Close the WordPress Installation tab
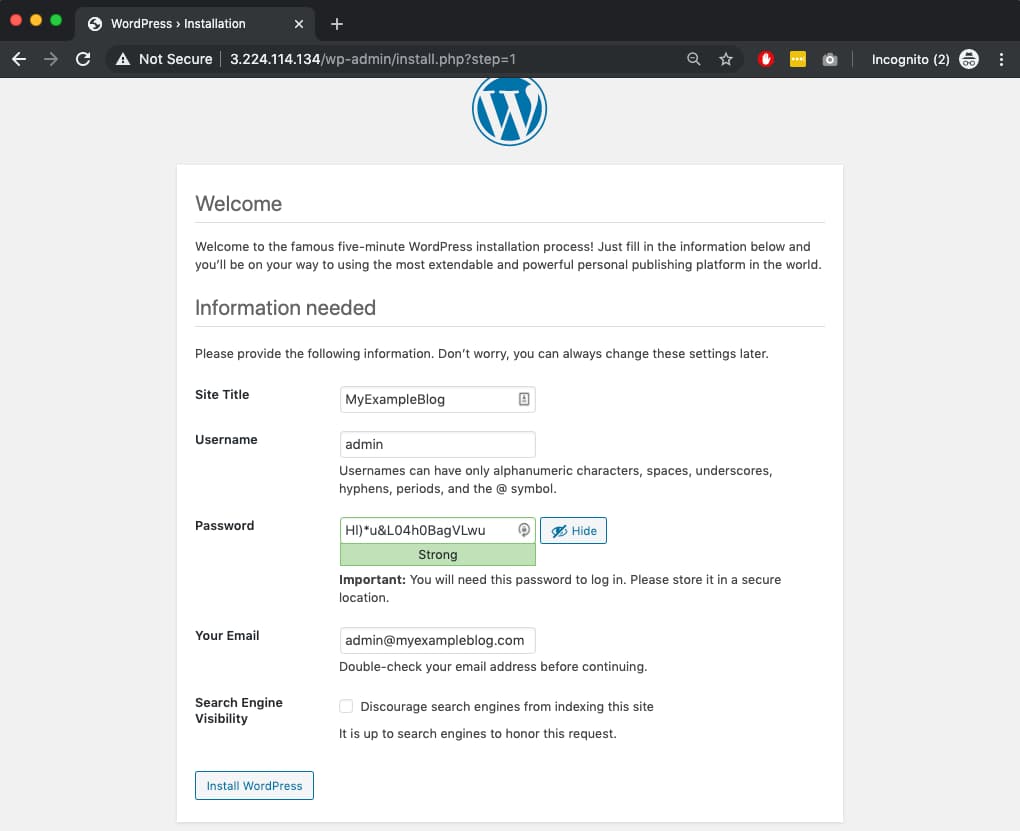1020x831 pixels. click(x=299, y=24)
